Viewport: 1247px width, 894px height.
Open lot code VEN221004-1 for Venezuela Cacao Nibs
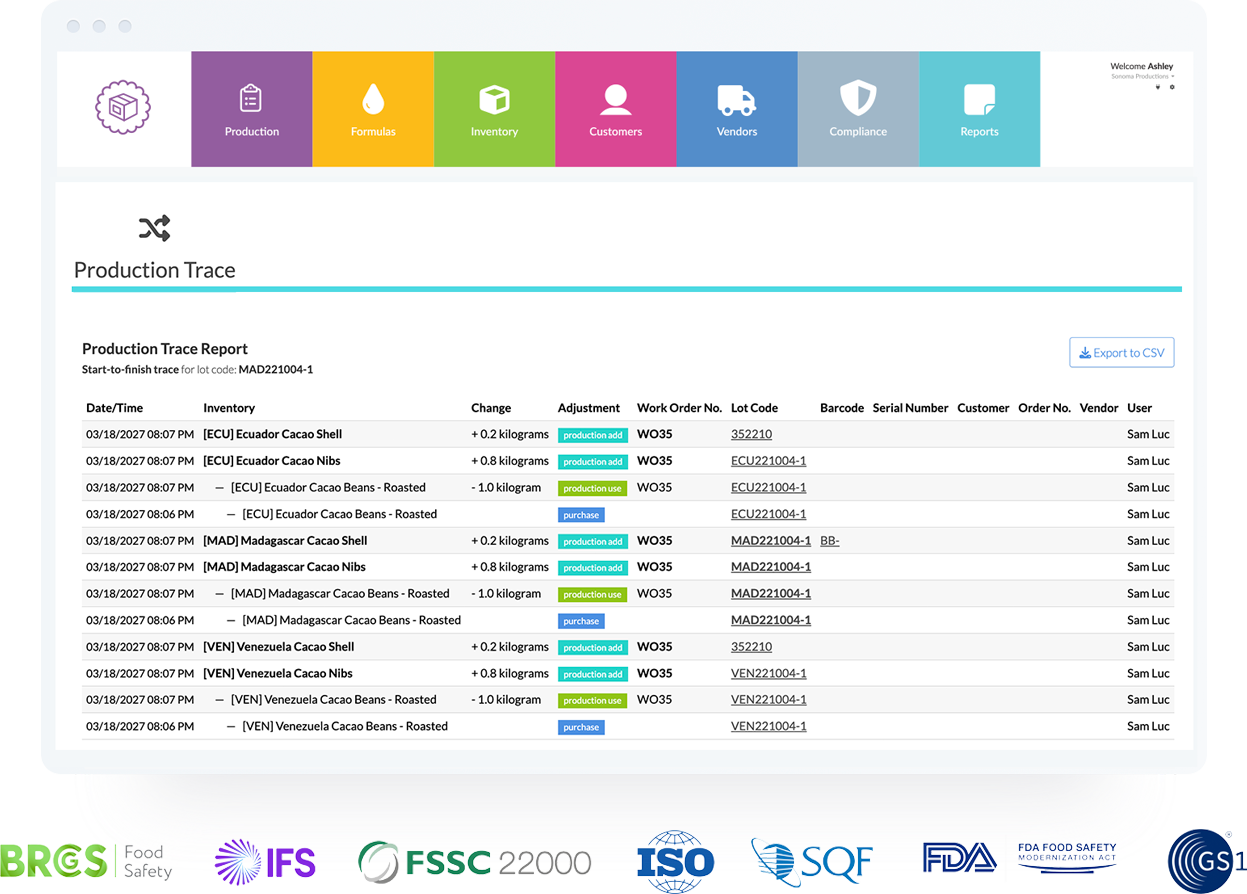pos(768,674)
